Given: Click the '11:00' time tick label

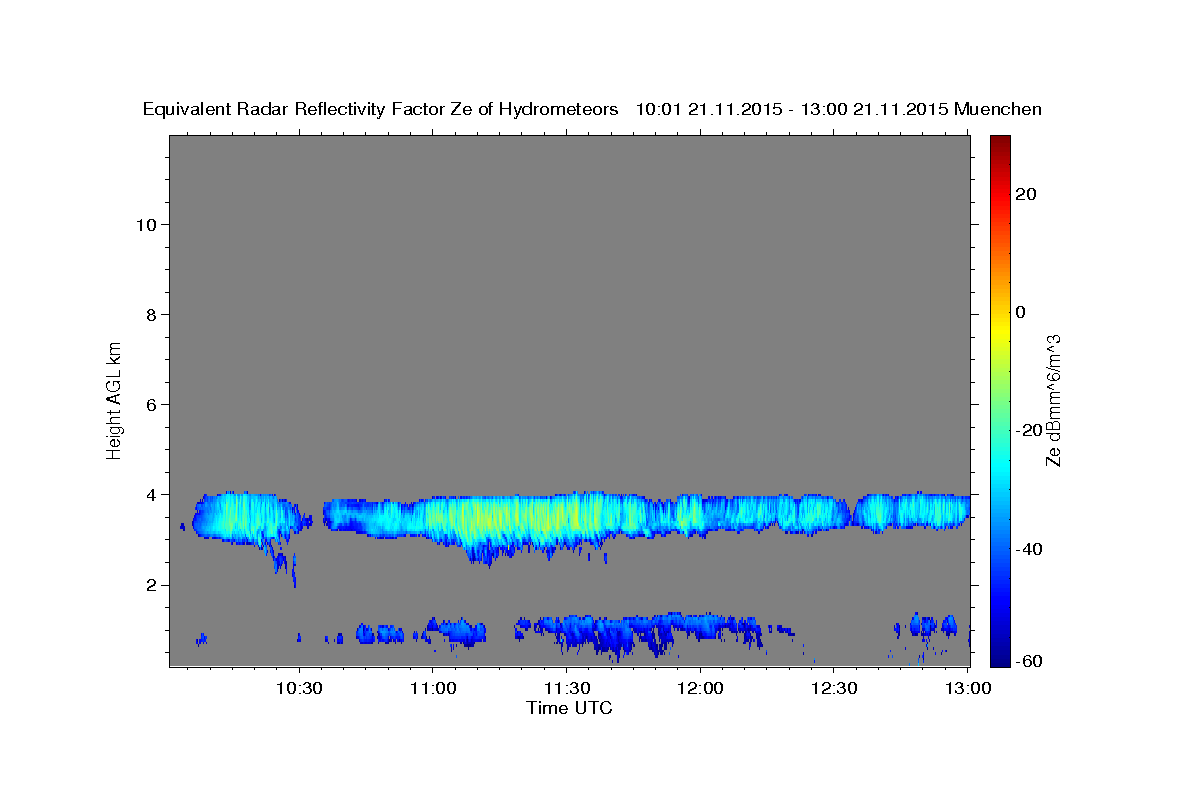Looking at the screenshot, I should tap(432, 688).
